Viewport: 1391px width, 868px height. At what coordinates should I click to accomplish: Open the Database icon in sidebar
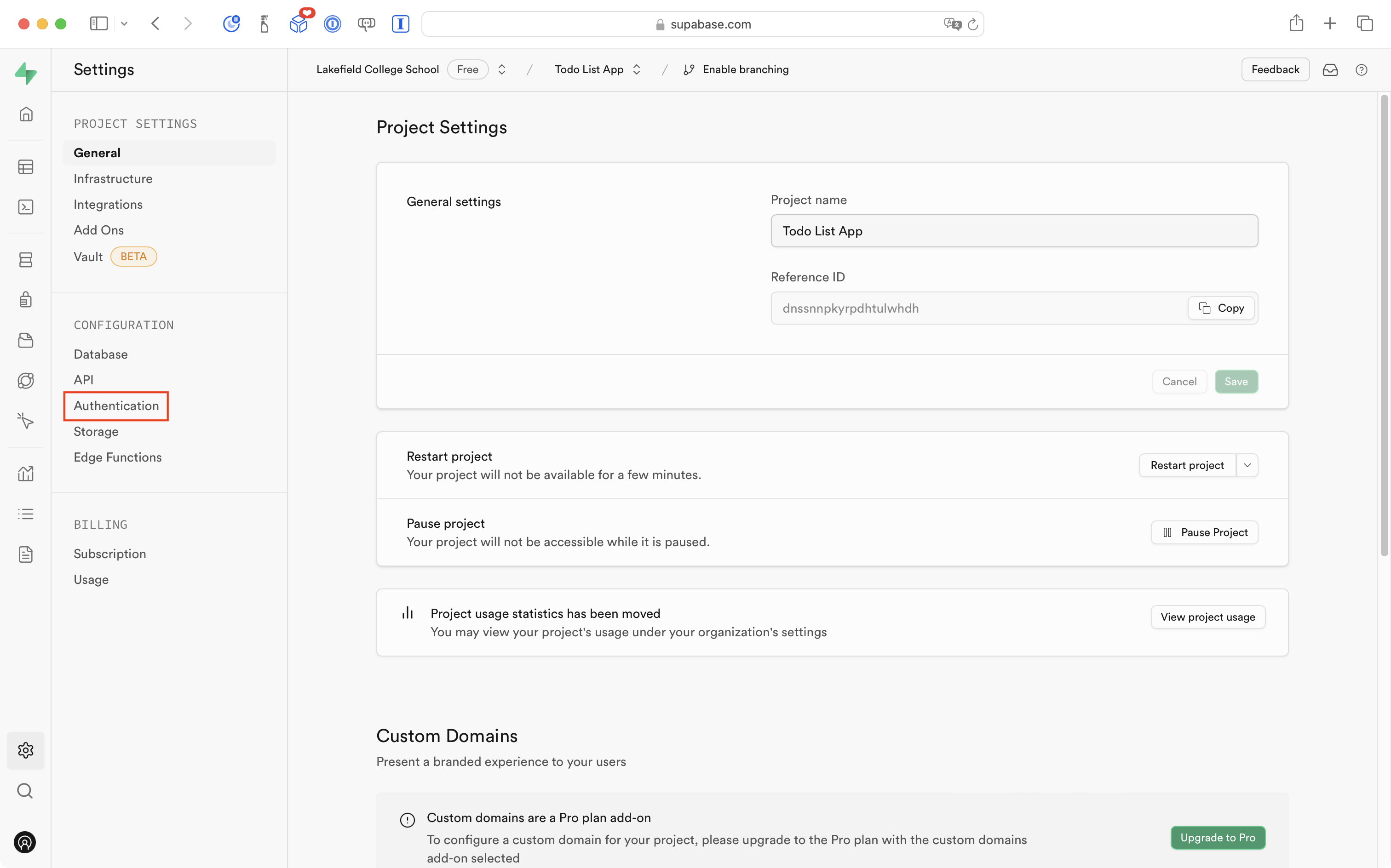[x=26, y=259]
